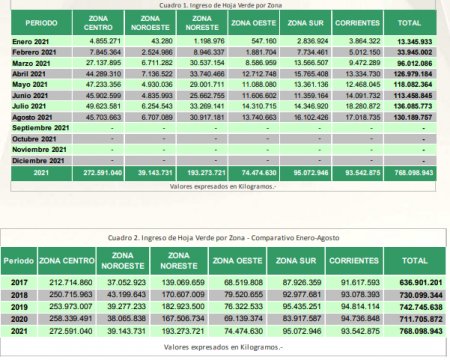Select the Abril total 126.979.184
Screen dimensions: 450x360
tap(413, 74)
